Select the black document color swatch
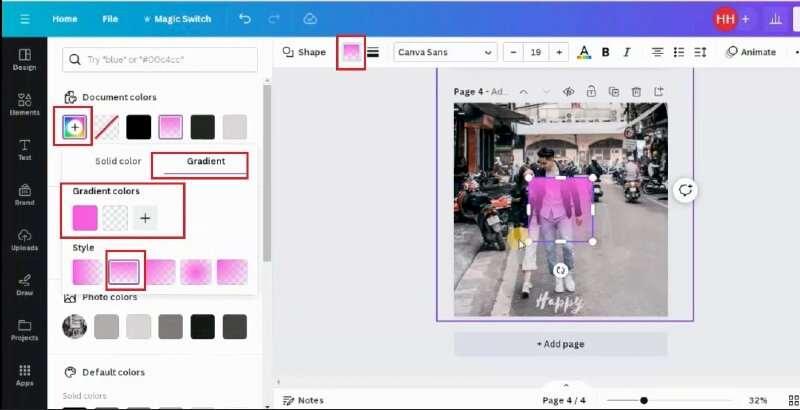800x410 pixels. [x=139, y=127]
